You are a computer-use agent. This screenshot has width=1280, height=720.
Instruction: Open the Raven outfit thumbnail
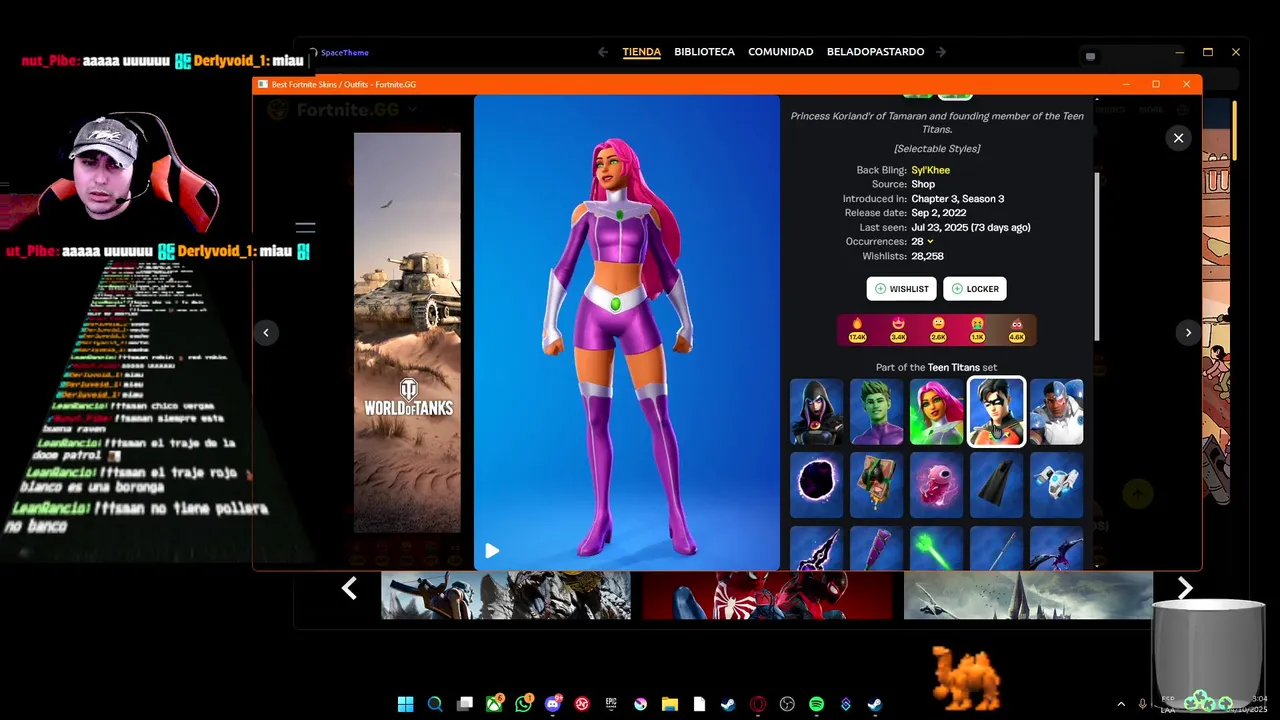coord(816,411)
